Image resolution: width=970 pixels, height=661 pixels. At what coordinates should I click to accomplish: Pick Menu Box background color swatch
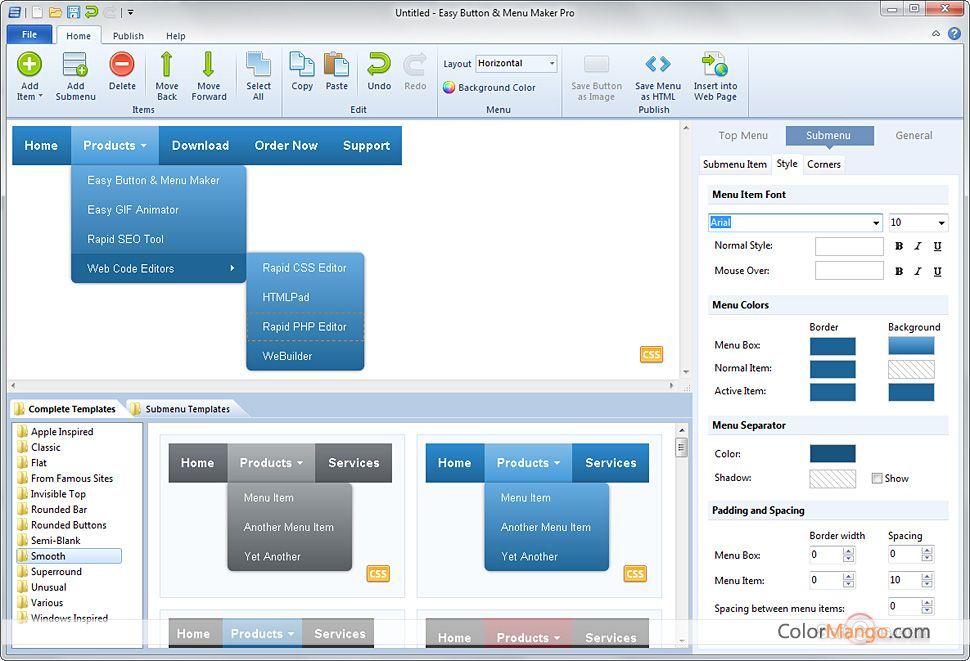point(911,346)
